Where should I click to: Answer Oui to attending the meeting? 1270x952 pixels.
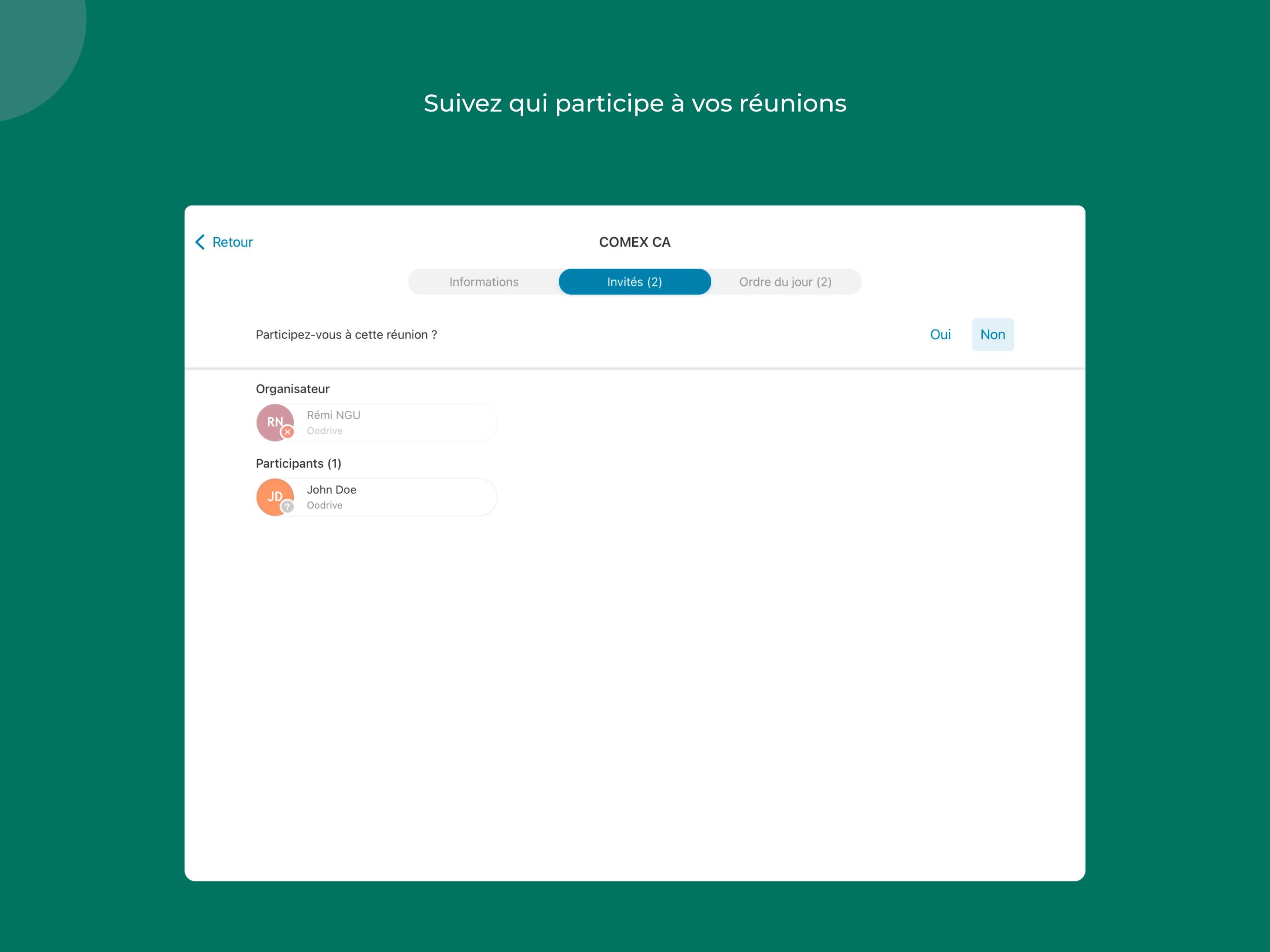pos(940,334)
